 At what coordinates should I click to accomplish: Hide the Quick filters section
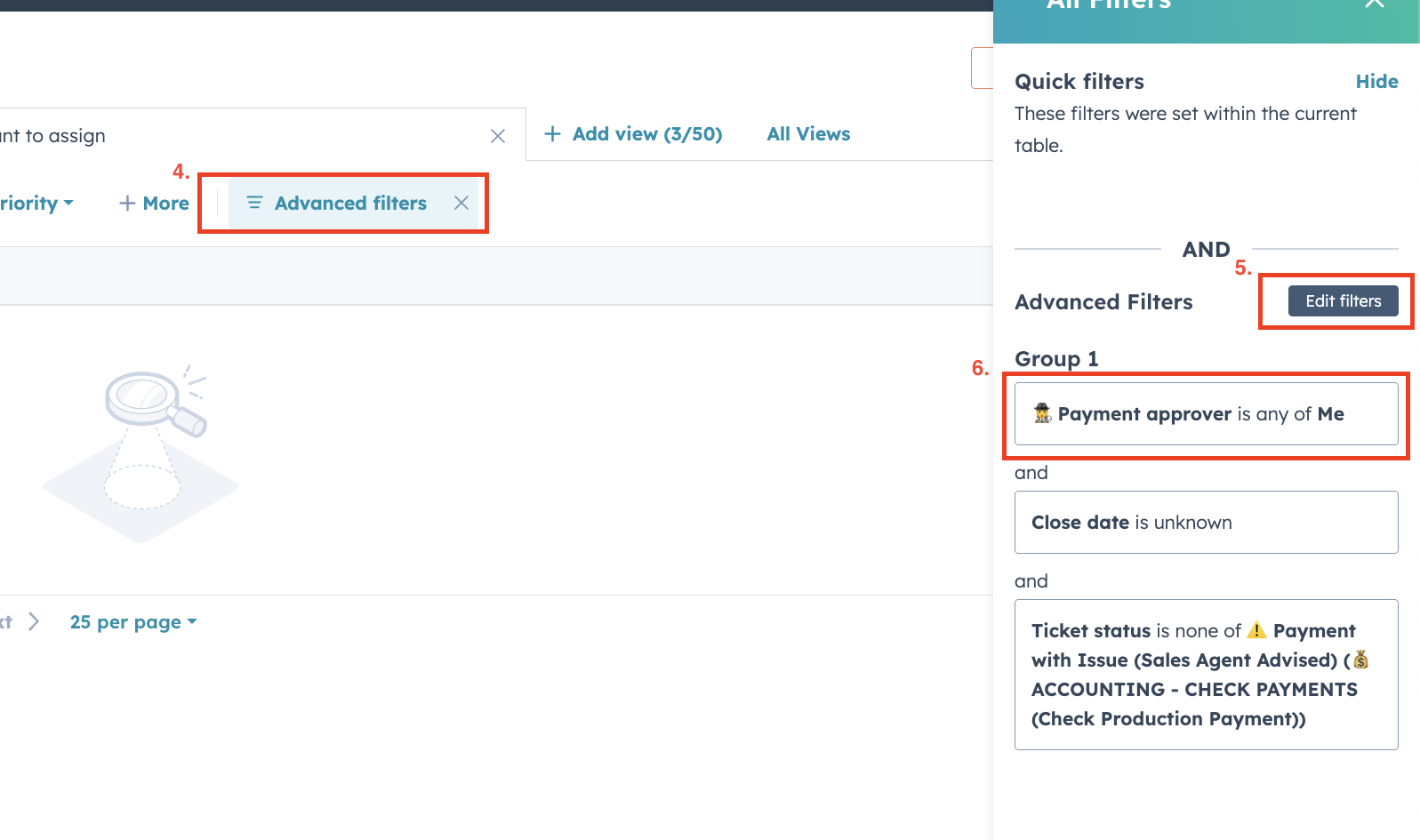1376,82
